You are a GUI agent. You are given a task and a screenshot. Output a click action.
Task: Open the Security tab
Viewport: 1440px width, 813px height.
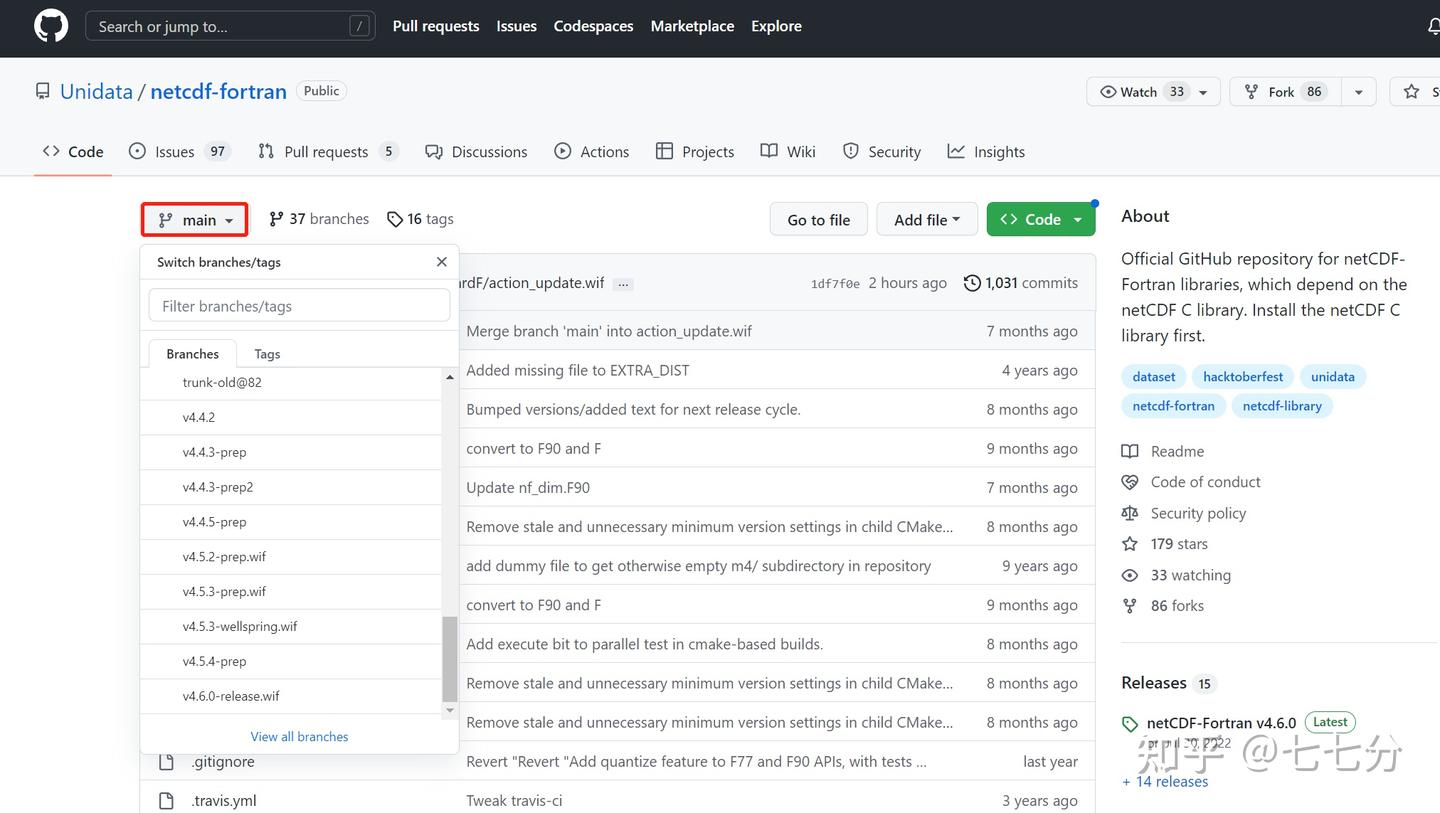[x=882, y=152]
